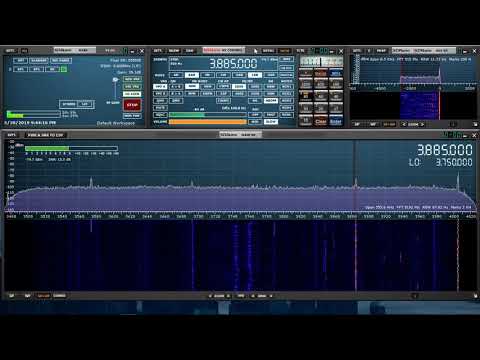Toggle LO LOCK
The image size is (480, 360).
click(132, 94)
